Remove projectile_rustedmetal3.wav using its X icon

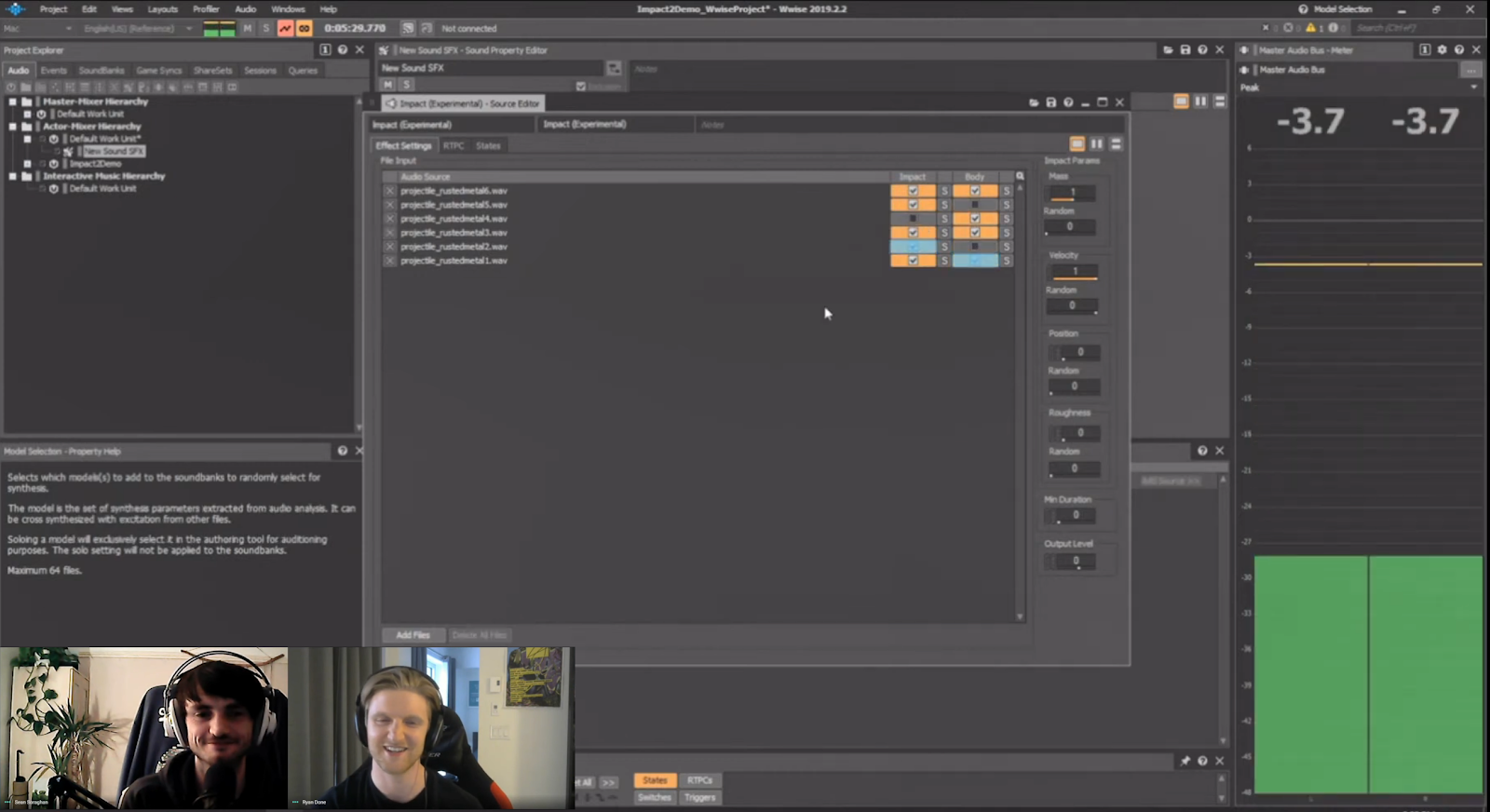(x=390, y=233)
